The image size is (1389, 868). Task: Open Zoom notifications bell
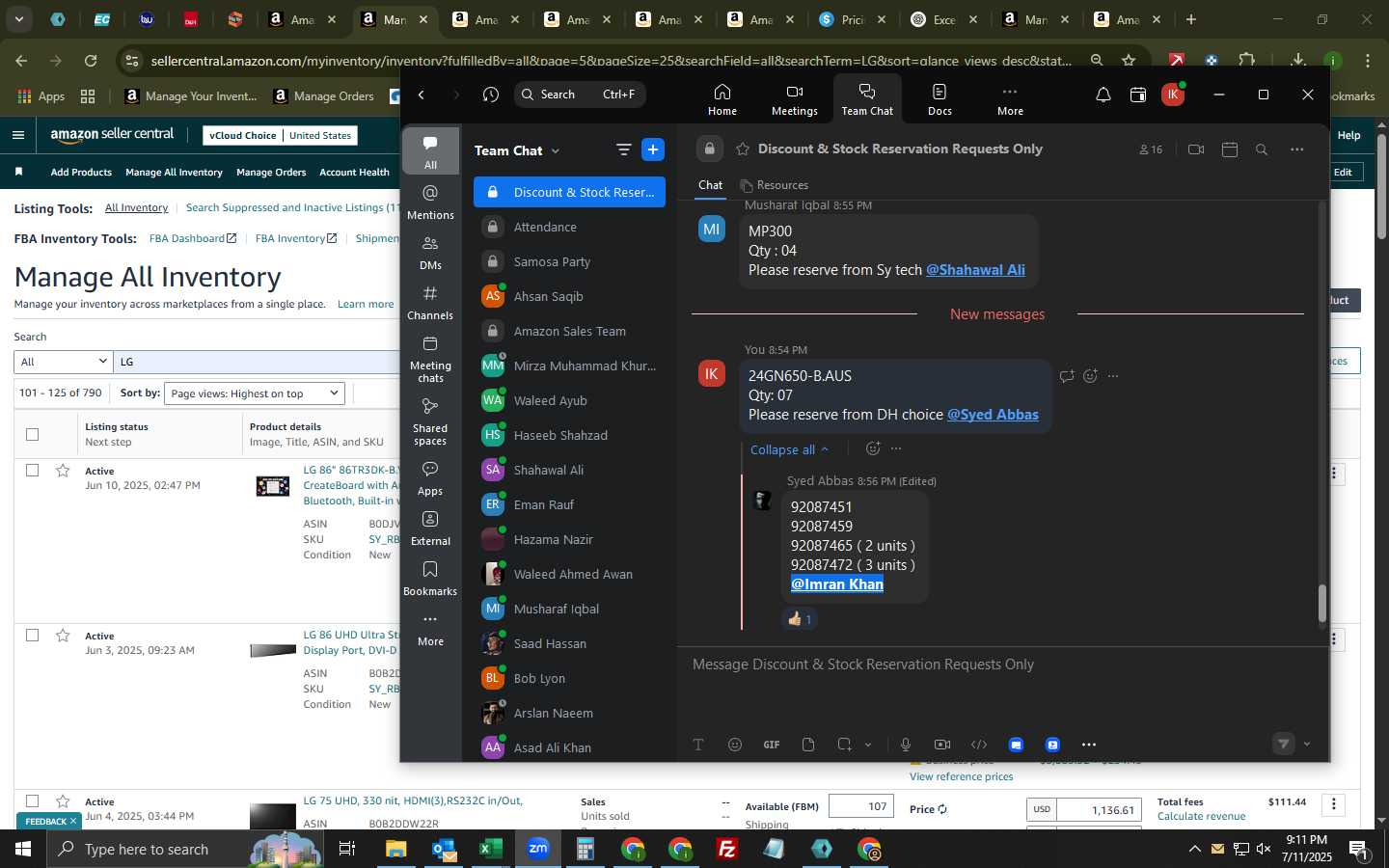[x=1103, y=95]
